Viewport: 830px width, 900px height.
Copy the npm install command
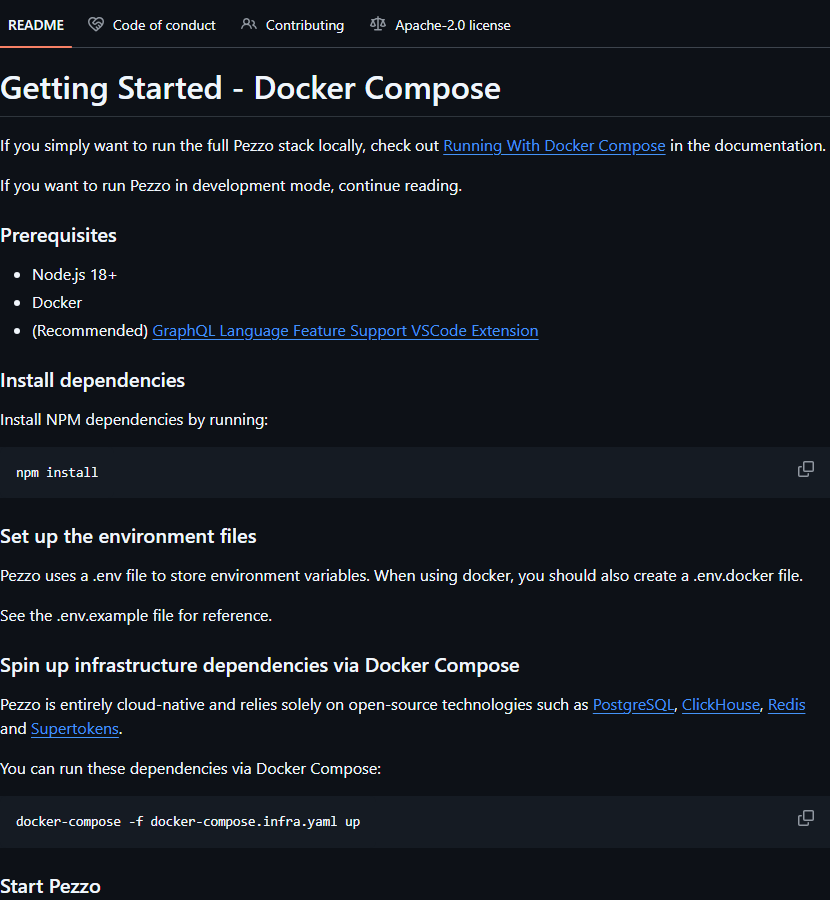(x=805, y=469)
